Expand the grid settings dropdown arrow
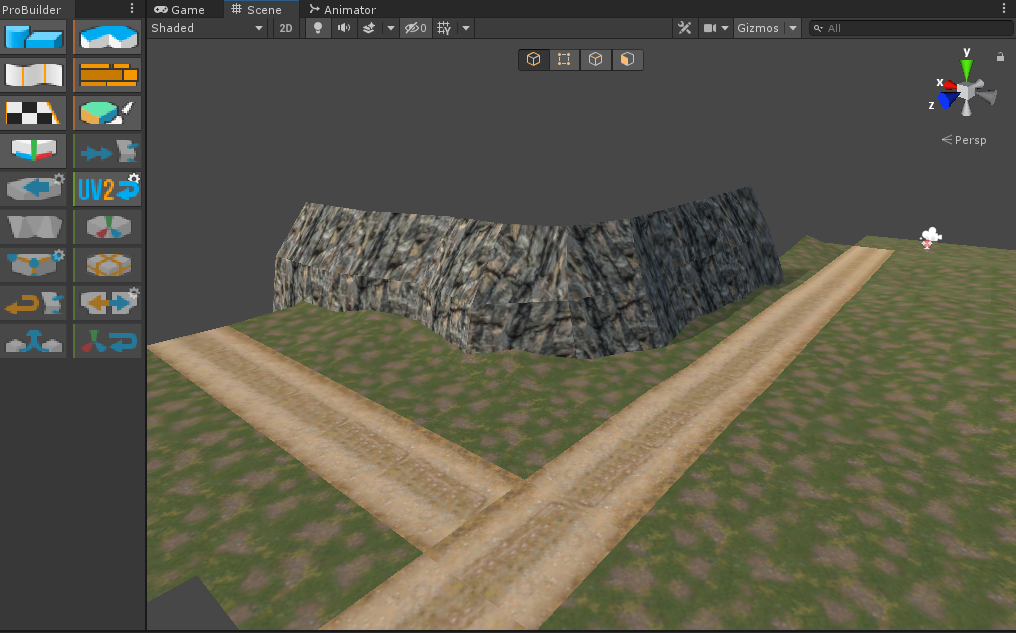Viewport: 1016px width, 633px height. point(465,28)
